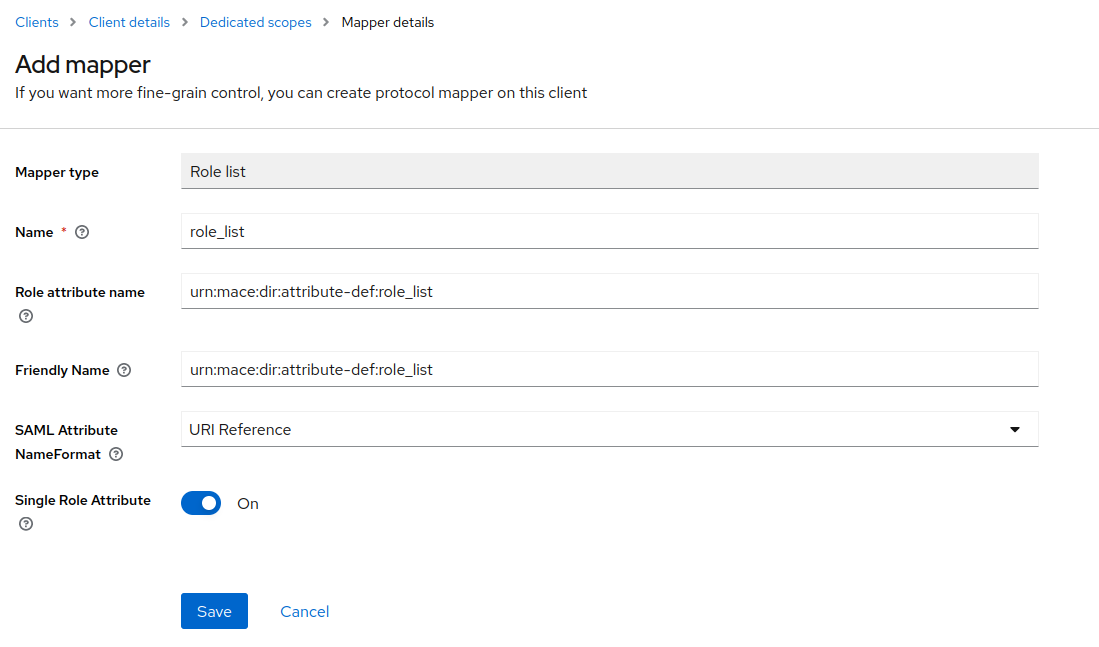Image resolution: width=1099 pixels, height=647 pixels.
Task: Go to the Clients breadcrumb
Action: click(x=37, y=22)
